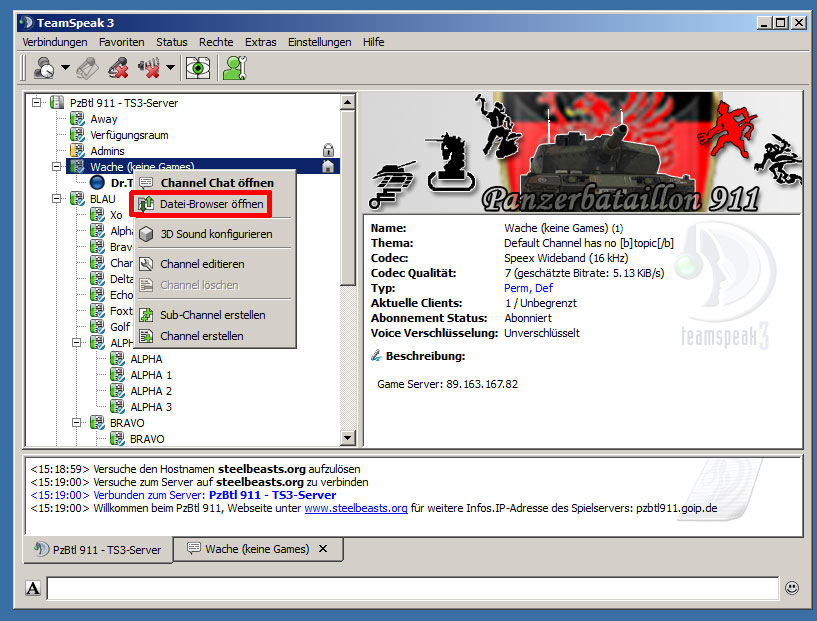
Task: Click the text format 'A' button beside chat input
Action: (33, 589)
